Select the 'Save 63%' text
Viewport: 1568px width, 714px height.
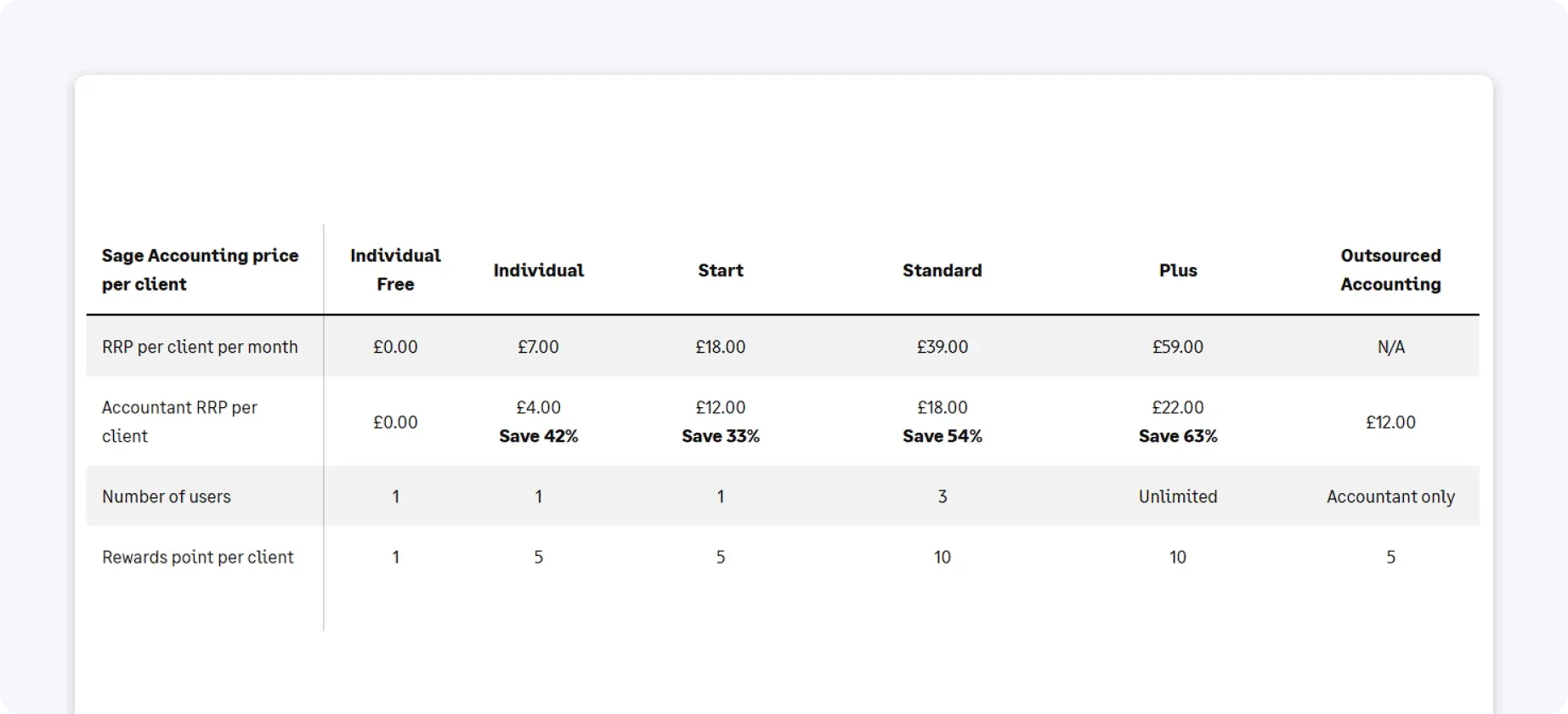[x=1178, y=436]
